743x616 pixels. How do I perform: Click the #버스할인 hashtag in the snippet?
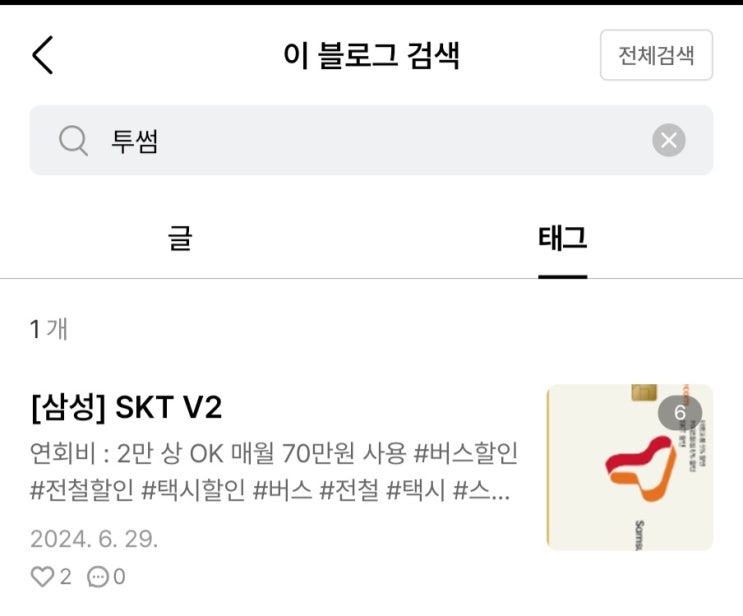(465, 453)
